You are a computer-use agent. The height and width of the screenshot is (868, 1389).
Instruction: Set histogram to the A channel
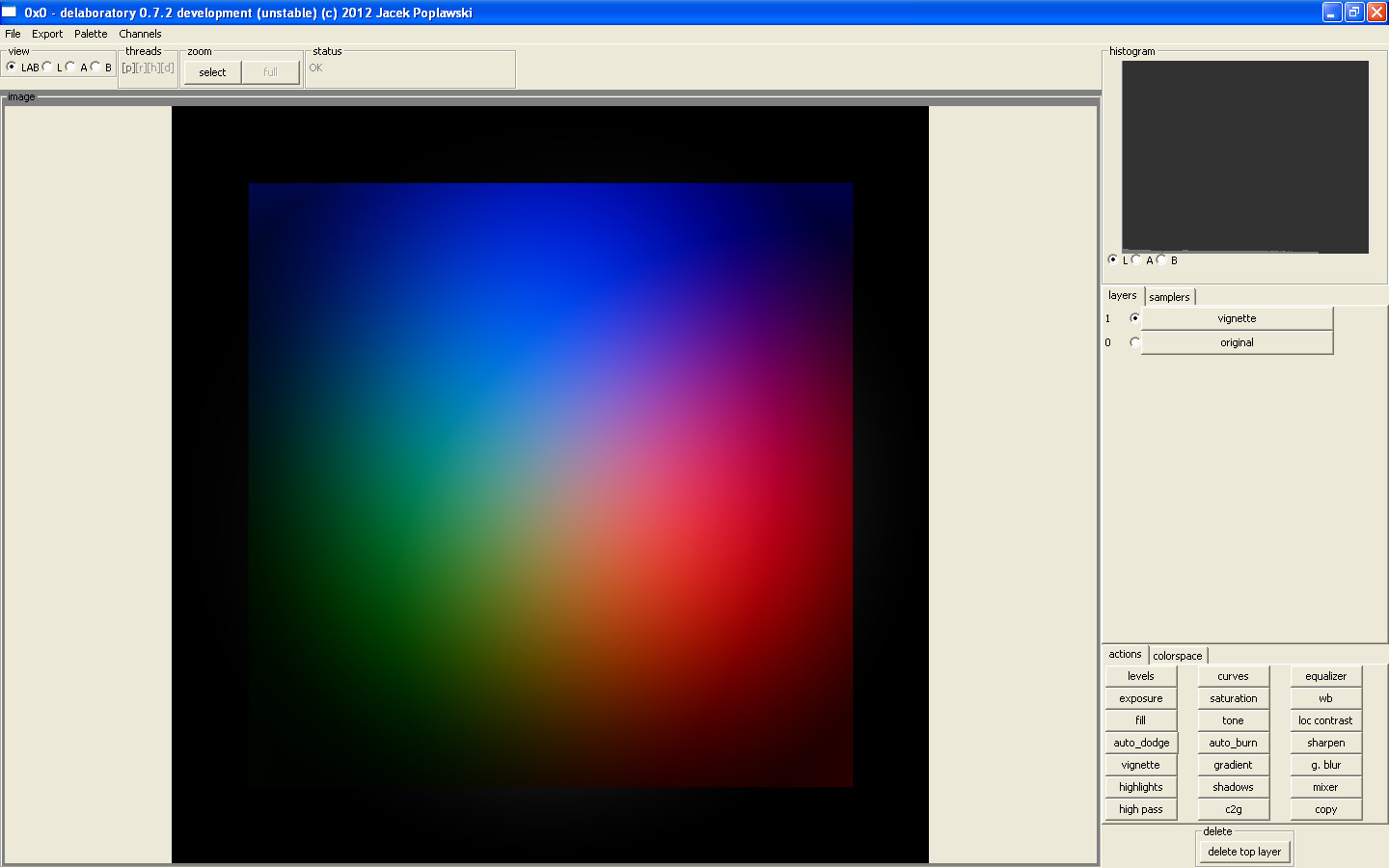click(1136, 259)
